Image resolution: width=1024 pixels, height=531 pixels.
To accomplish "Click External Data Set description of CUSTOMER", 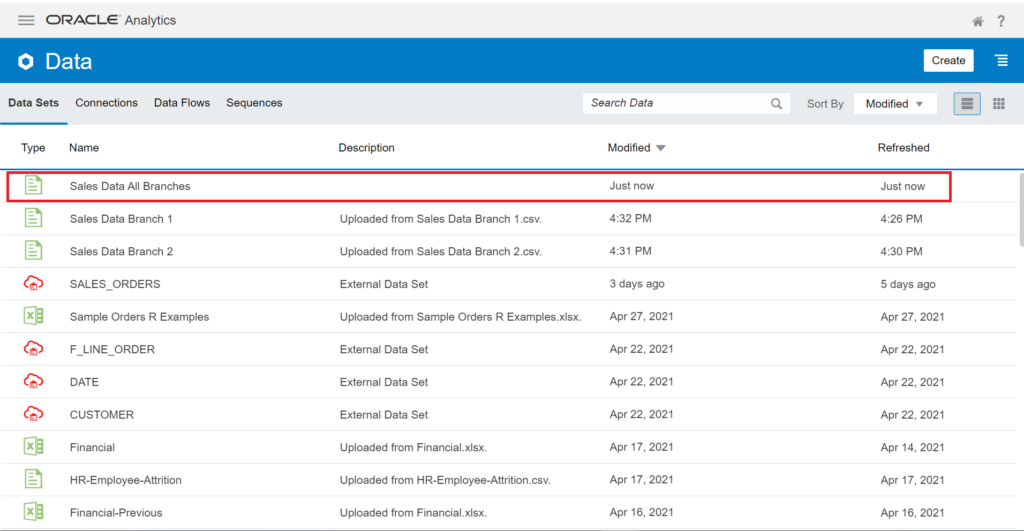I will (384, 415).
